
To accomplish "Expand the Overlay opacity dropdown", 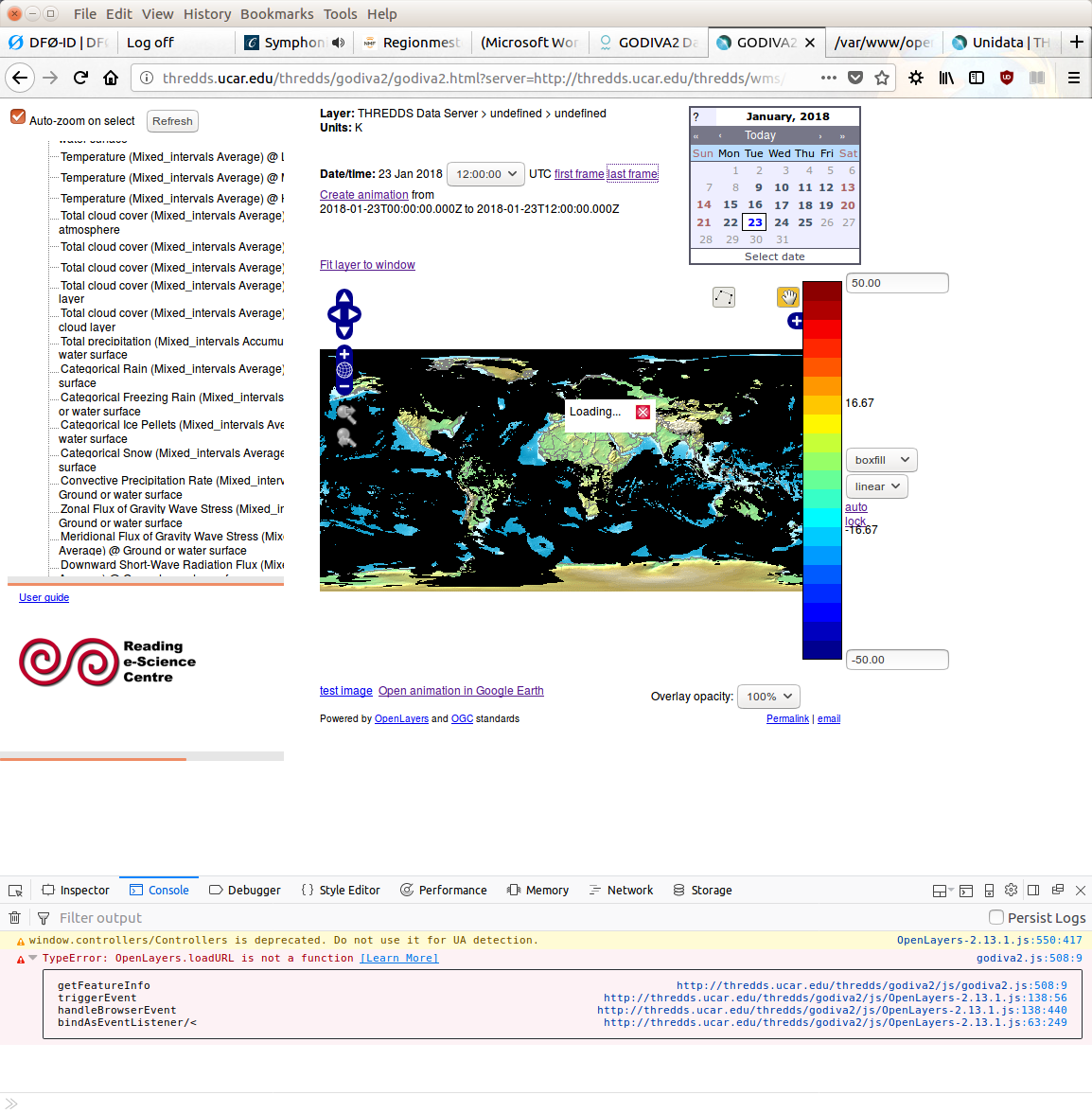I will 768,697.
